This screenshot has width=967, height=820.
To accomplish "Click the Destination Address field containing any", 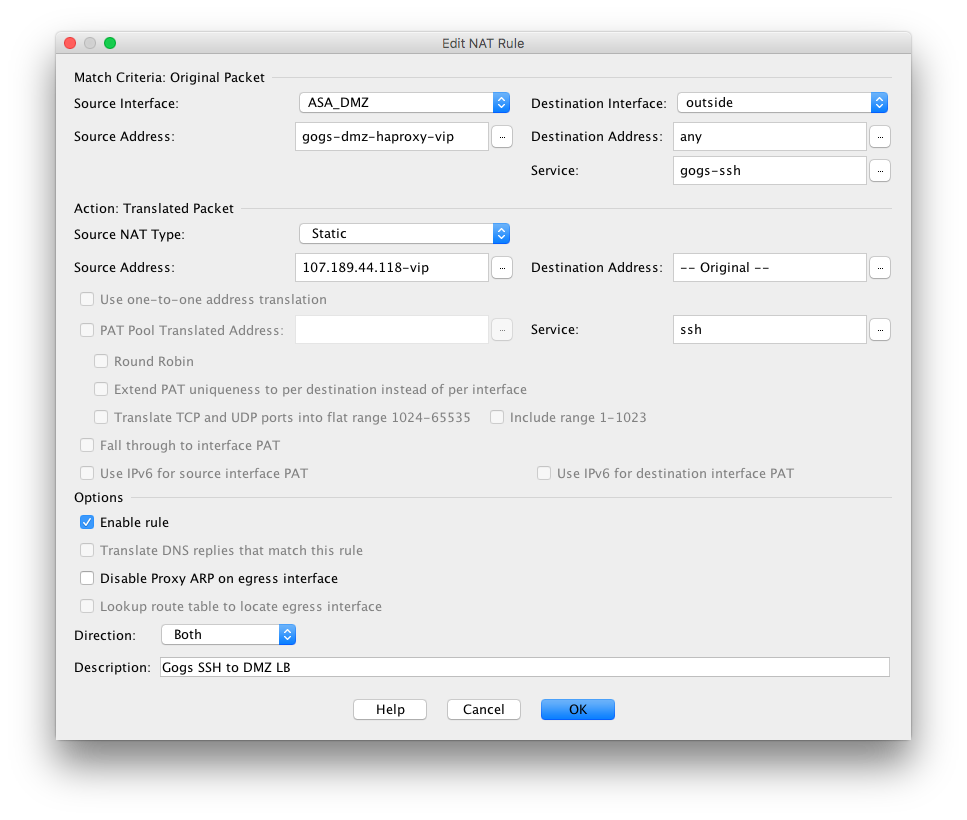I will tap(769, 137).
